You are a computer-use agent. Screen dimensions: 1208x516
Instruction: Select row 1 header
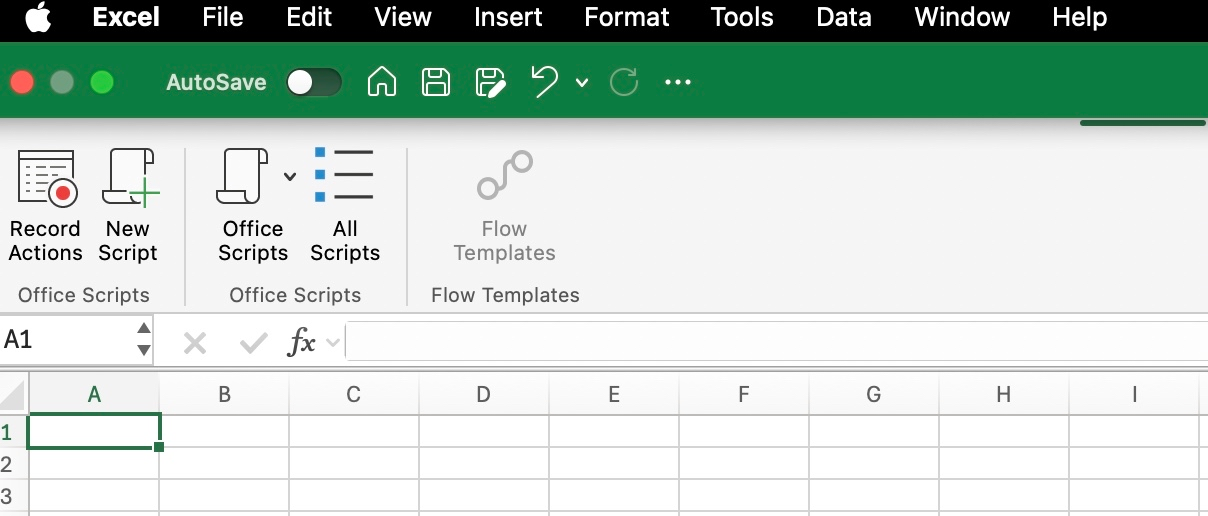[13, 431]
